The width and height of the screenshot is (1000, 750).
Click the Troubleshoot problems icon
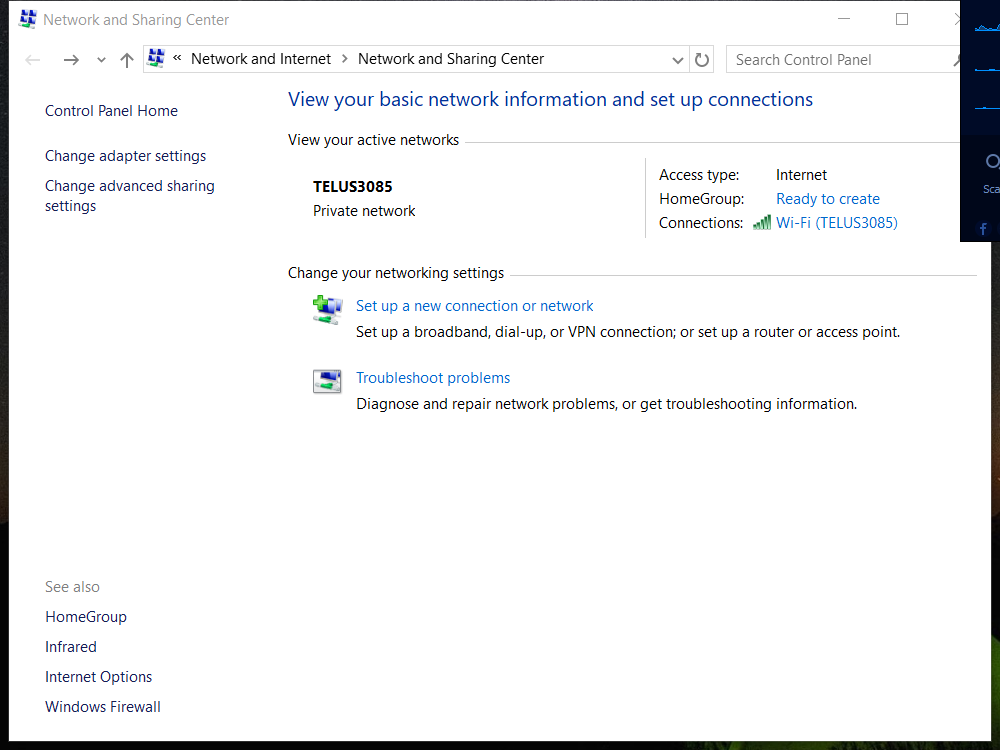(327, 381)
